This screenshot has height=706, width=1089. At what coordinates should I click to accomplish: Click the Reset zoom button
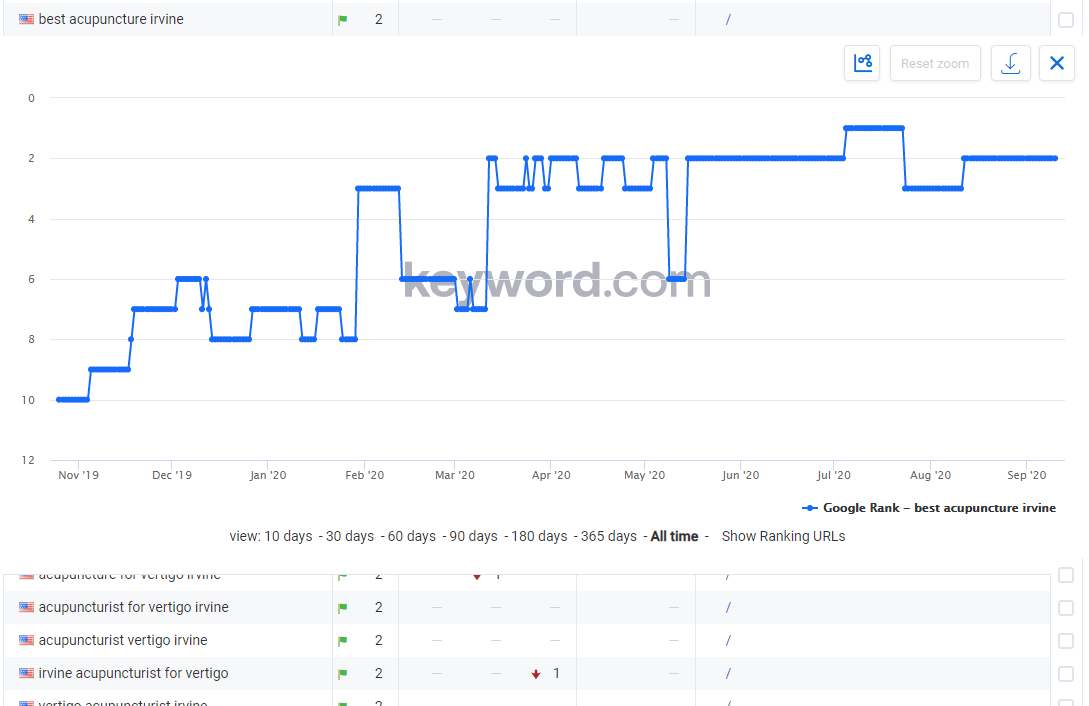coord(935,63)
